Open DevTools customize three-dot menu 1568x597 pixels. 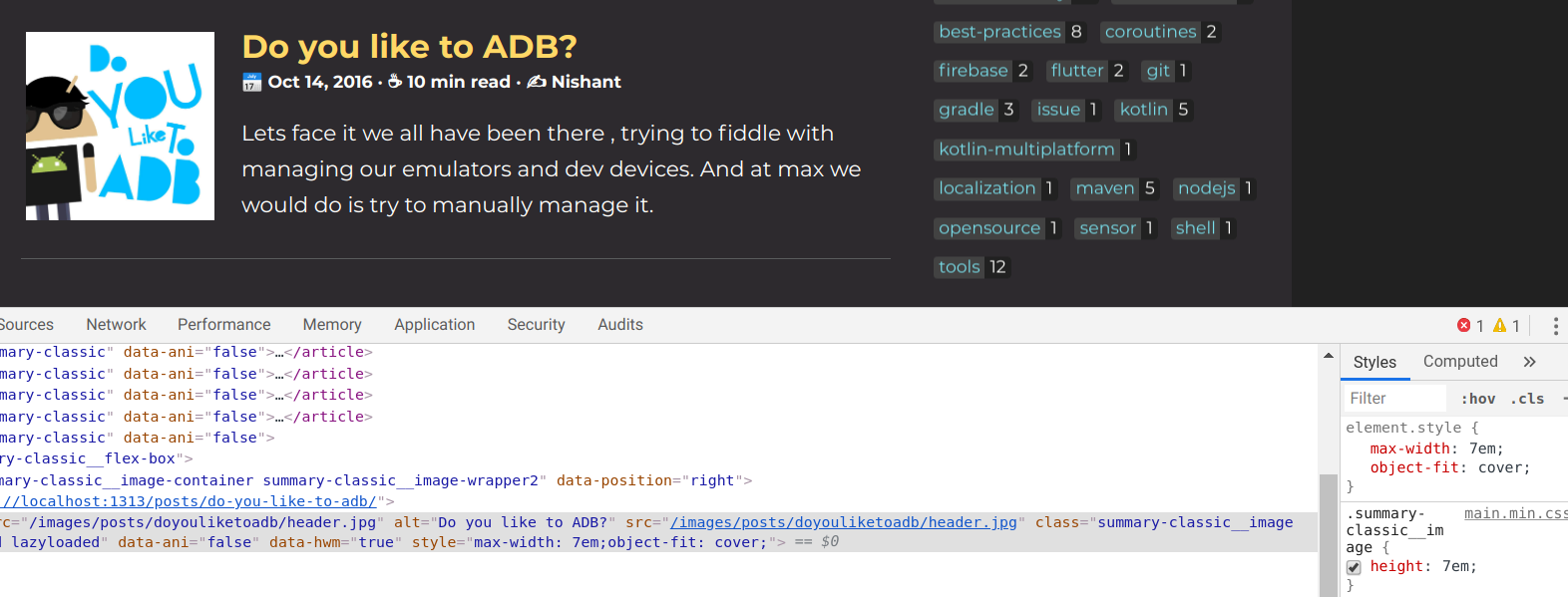pyautogui.click(x=1555, y=326)
